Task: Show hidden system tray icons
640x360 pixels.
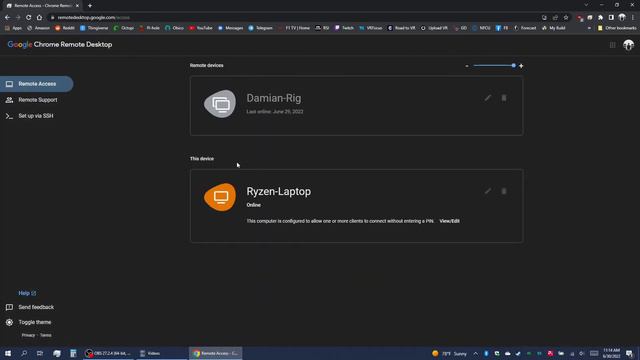Action: coord(476,353)
